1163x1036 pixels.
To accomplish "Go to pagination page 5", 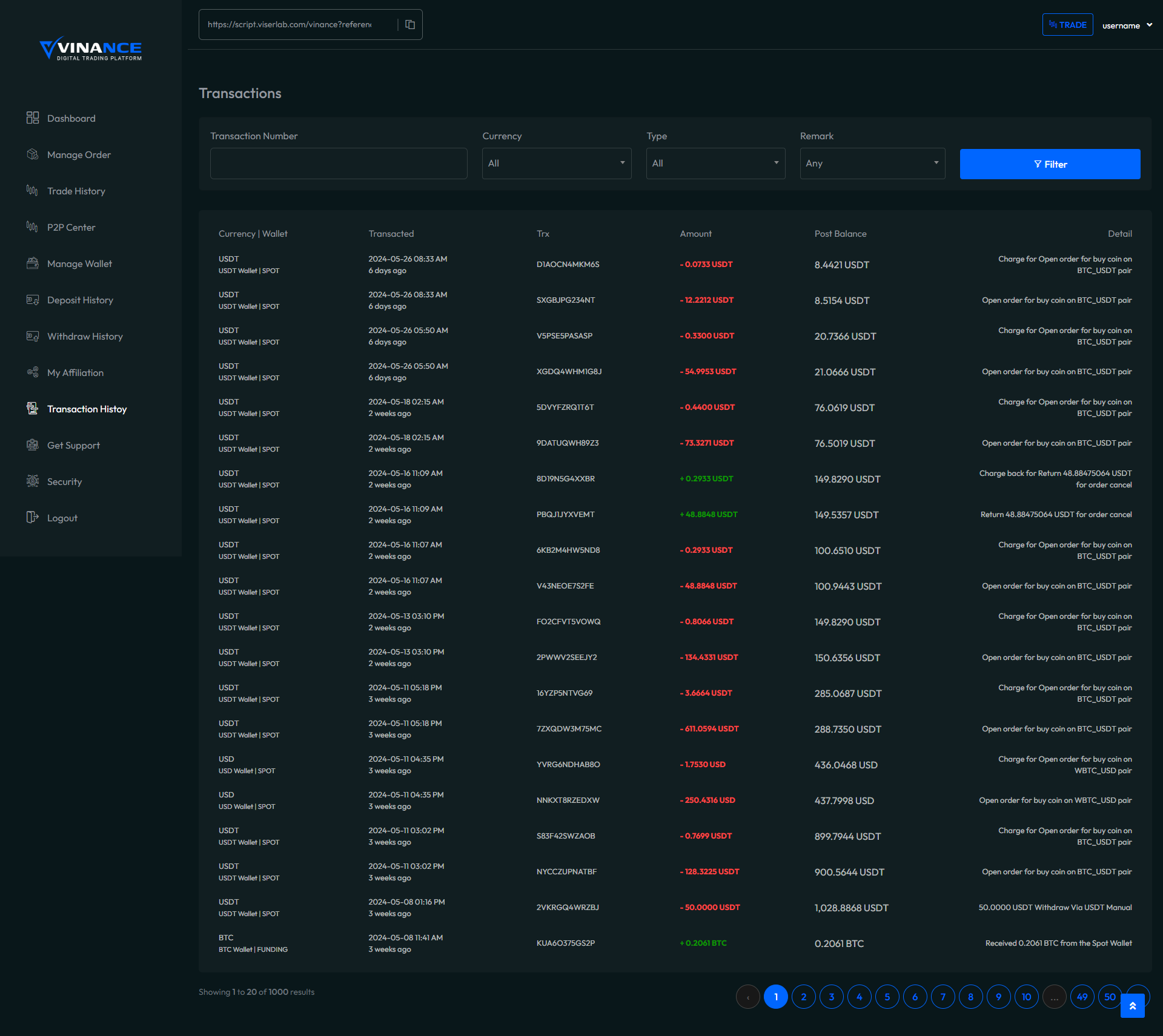I will 887,997.
